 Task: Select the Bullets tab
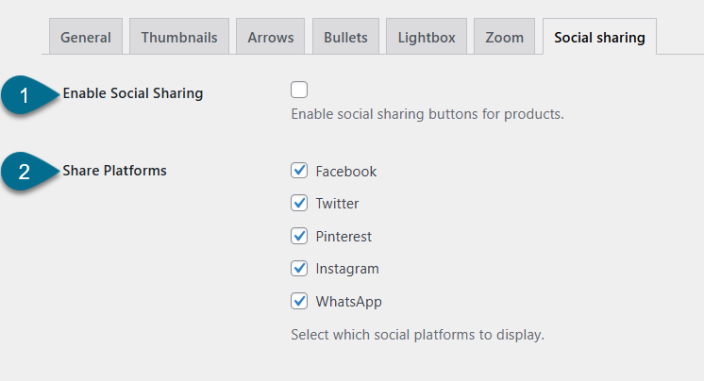point(346,37)
